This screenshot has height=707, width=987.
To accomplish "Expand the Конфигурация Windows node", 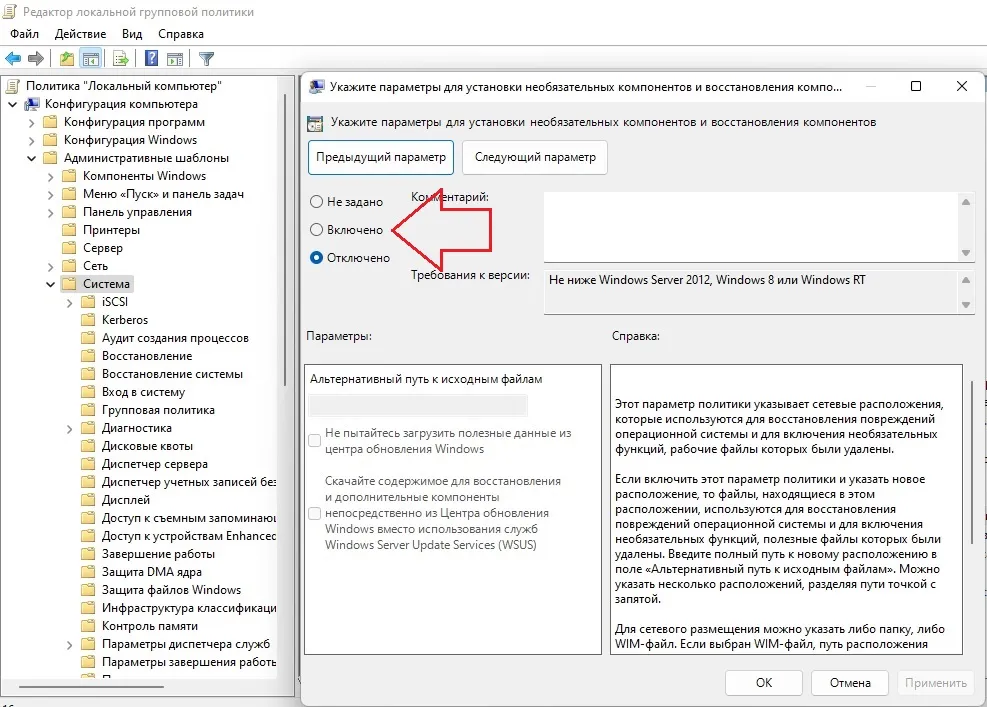I will pyautogui.click(x=31, y=140).
